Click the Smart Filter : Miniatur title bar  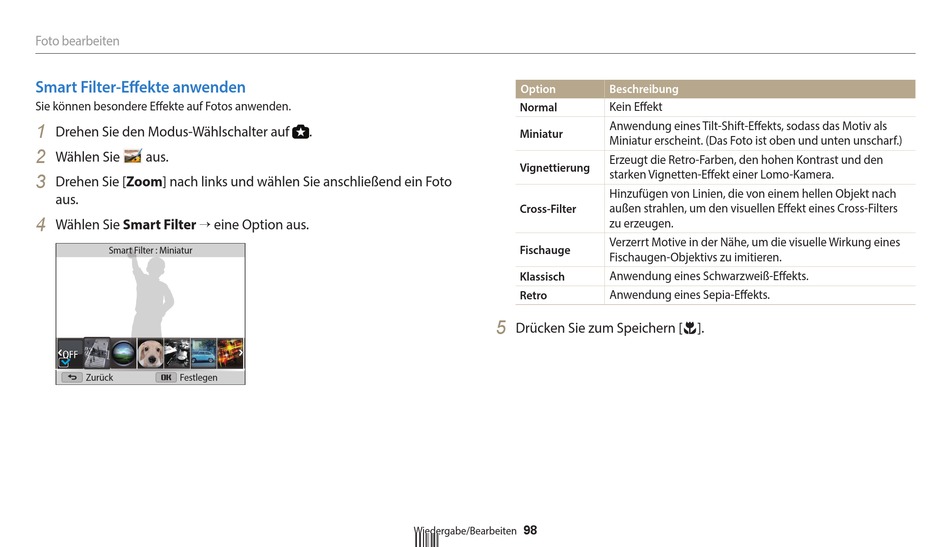coord(150,250)
